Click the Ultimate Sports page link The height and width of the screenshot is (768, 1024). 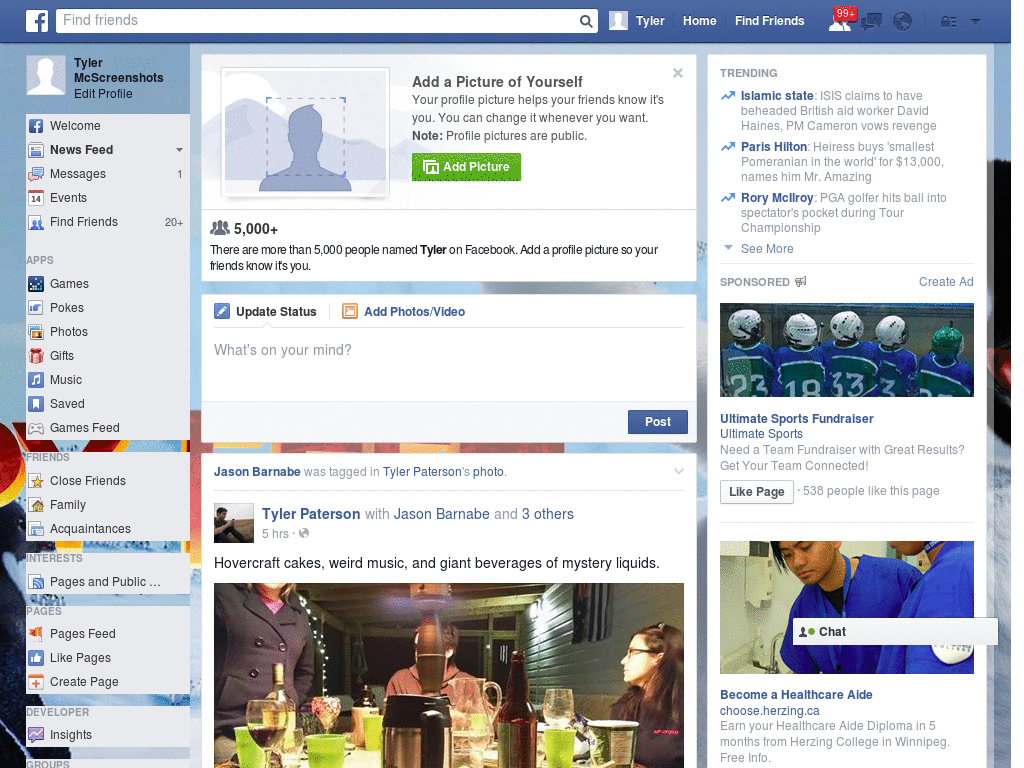coord(761,434)
